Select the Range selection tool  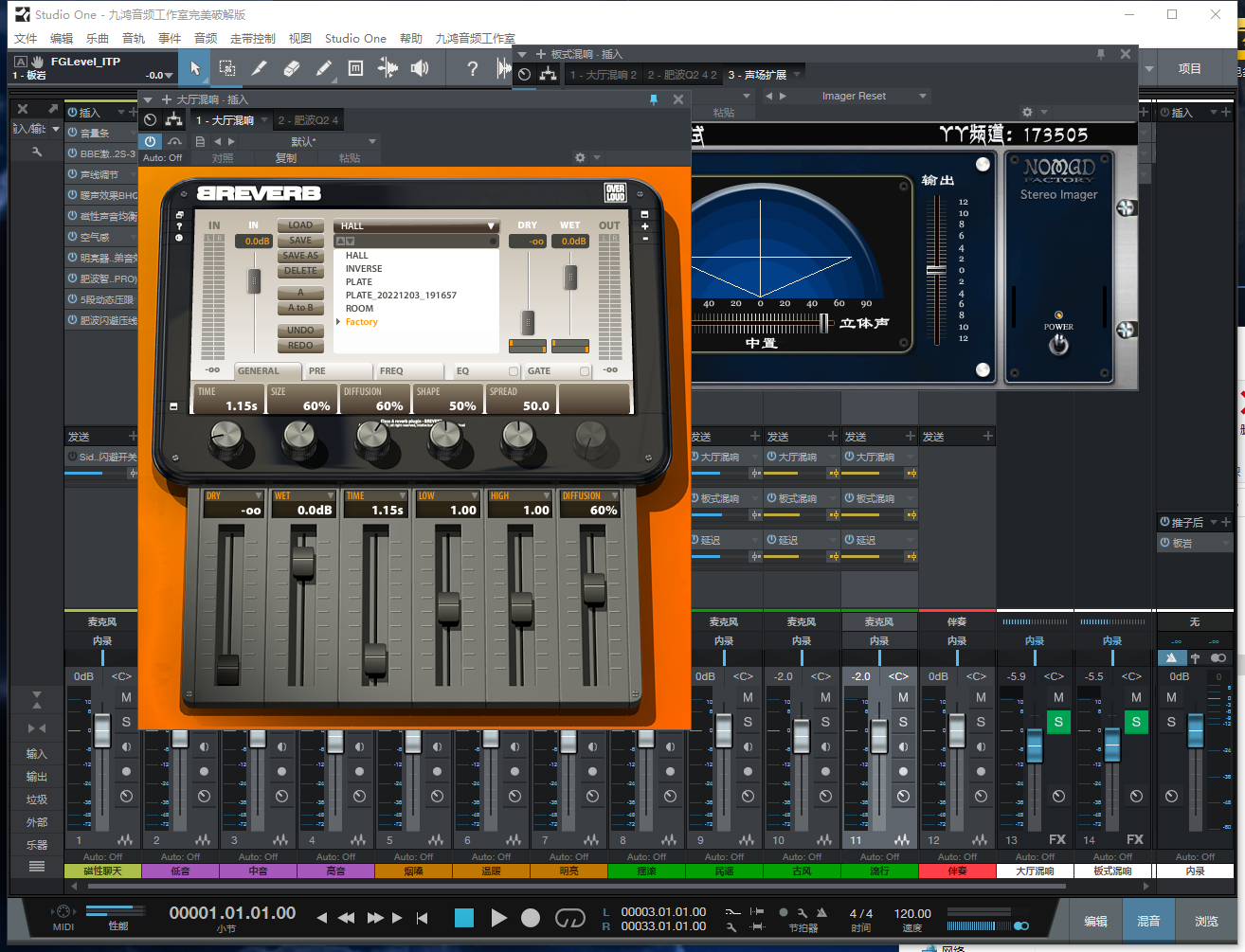[227, 68]
